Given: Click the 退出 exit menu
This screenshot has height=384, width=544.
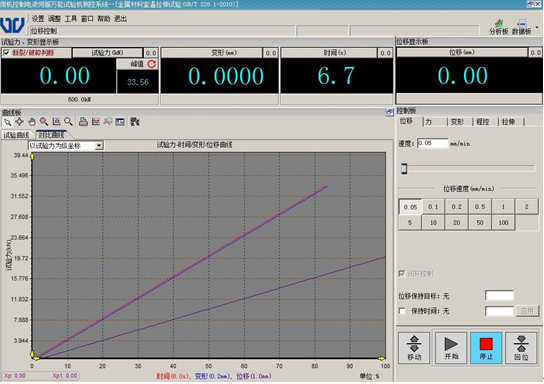Looking at the screenshot, I should (120, 19).
